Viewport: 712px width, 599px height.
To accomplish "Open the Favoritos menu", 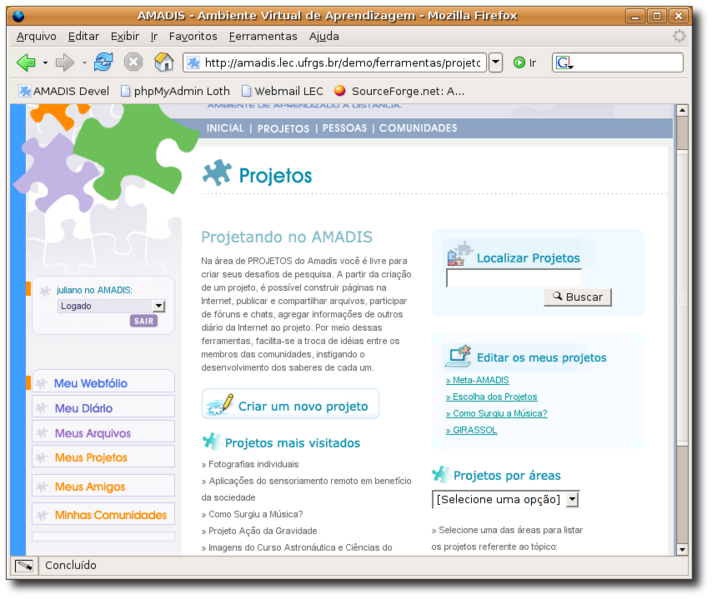I will [x=193, y=36].
